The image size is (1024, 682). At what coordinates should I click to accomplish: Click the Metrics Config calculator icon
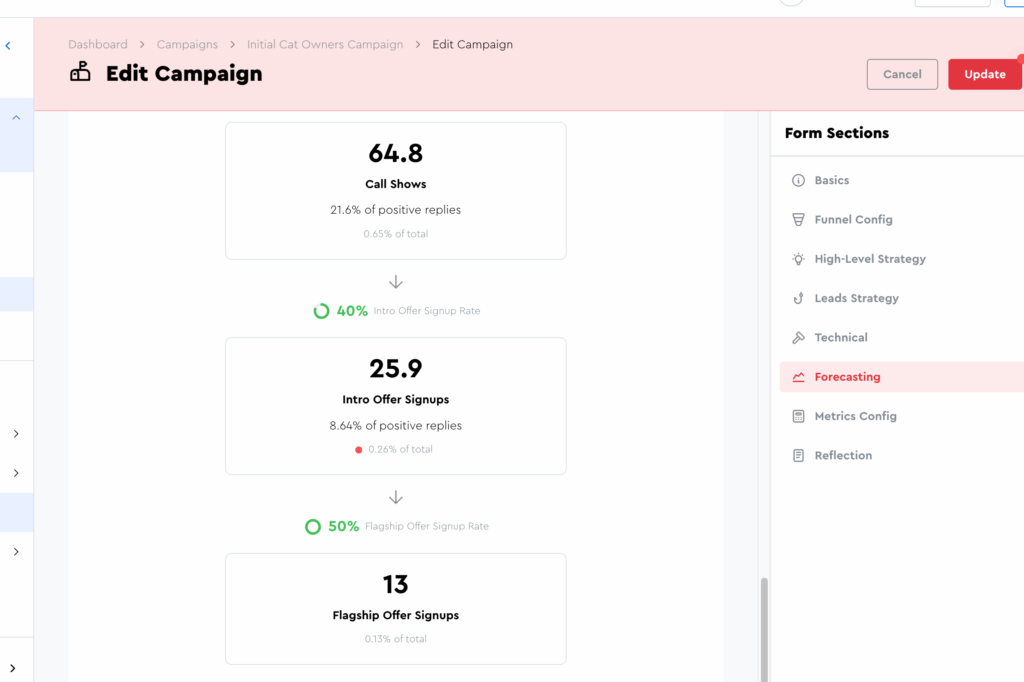(x=798, y=416)
